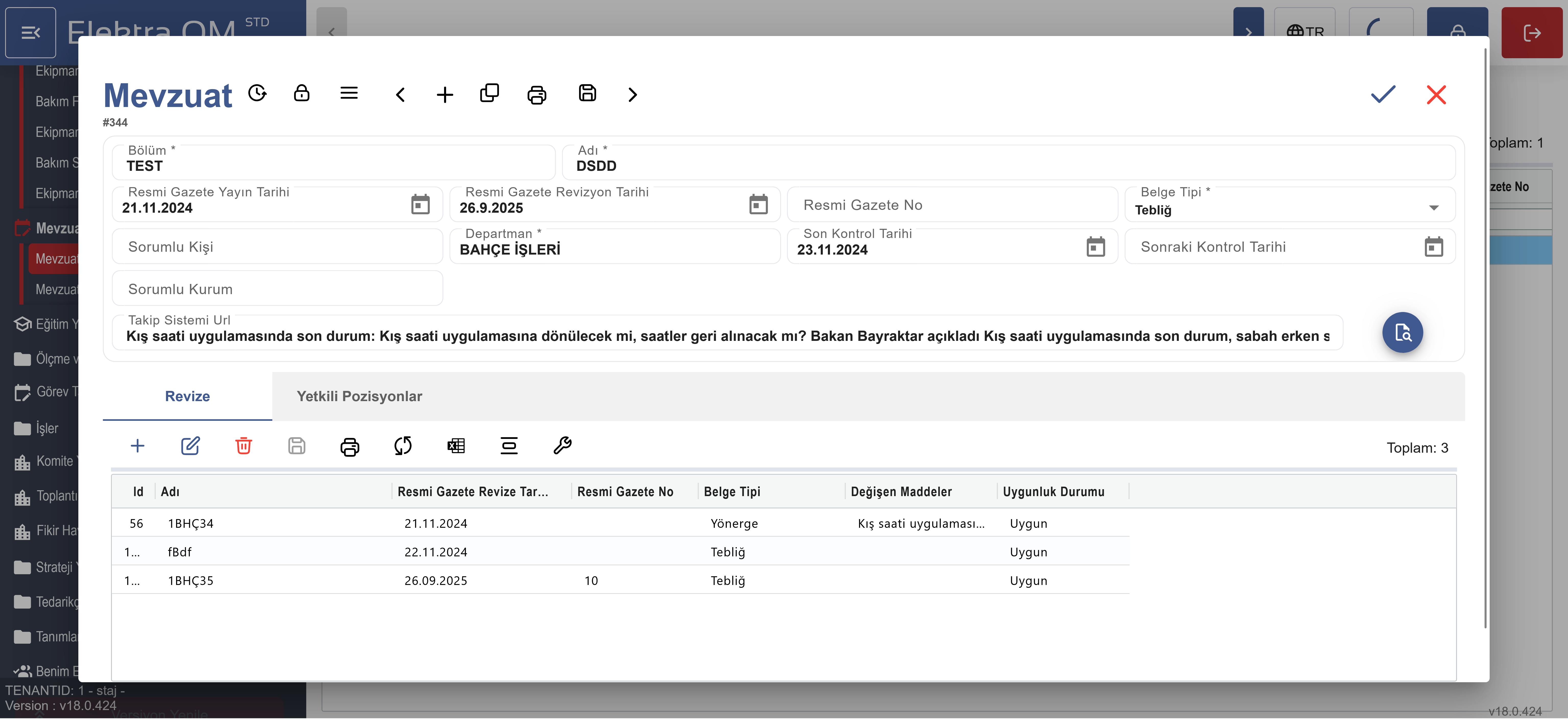Open the Sonraki Kontrol Tarihi date picker
The width and height of the screenshot is (1568, 719).
[x=1434, y=247]
